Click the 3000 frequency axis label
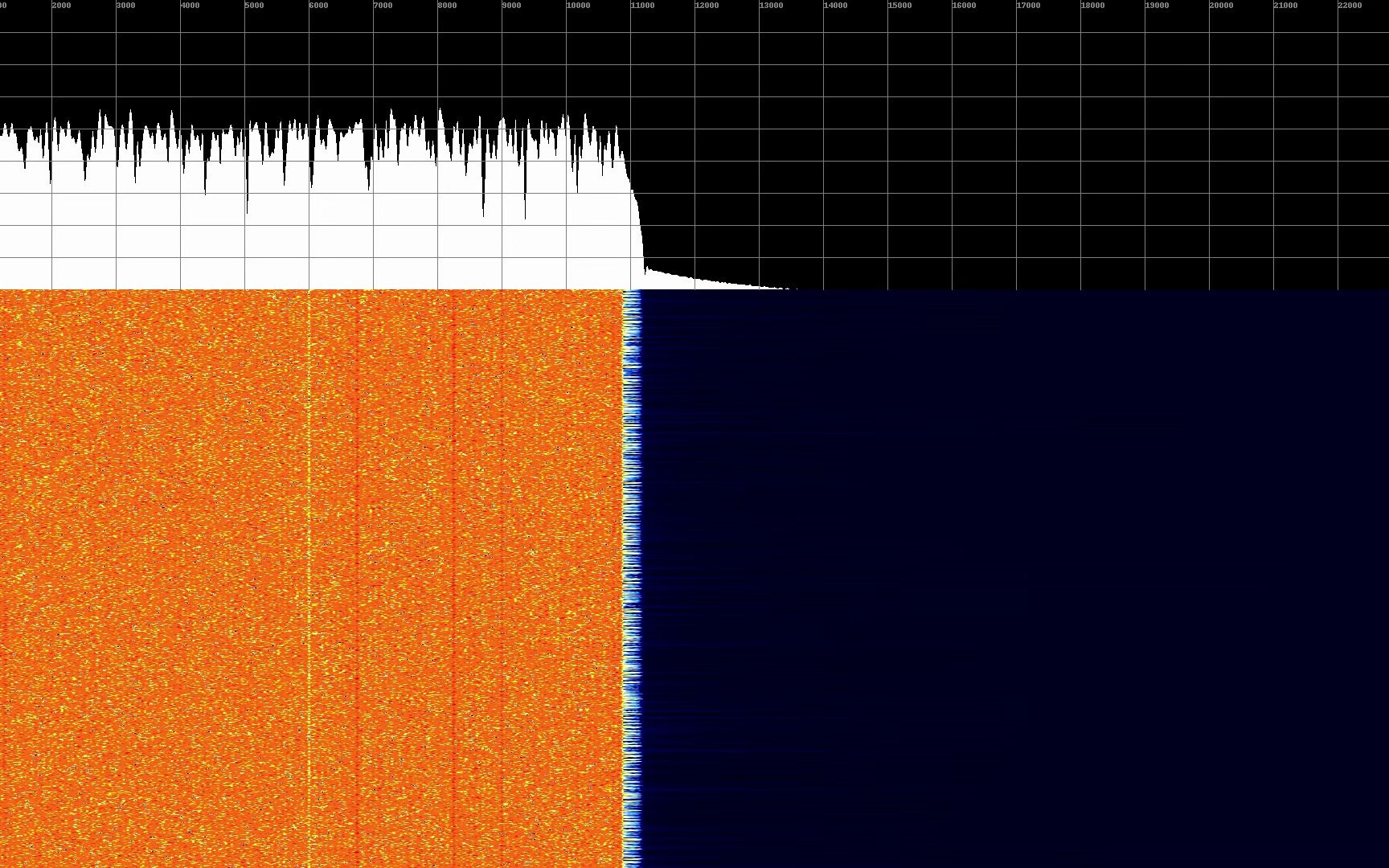The image size is (1389, 868). coord(126,6)
